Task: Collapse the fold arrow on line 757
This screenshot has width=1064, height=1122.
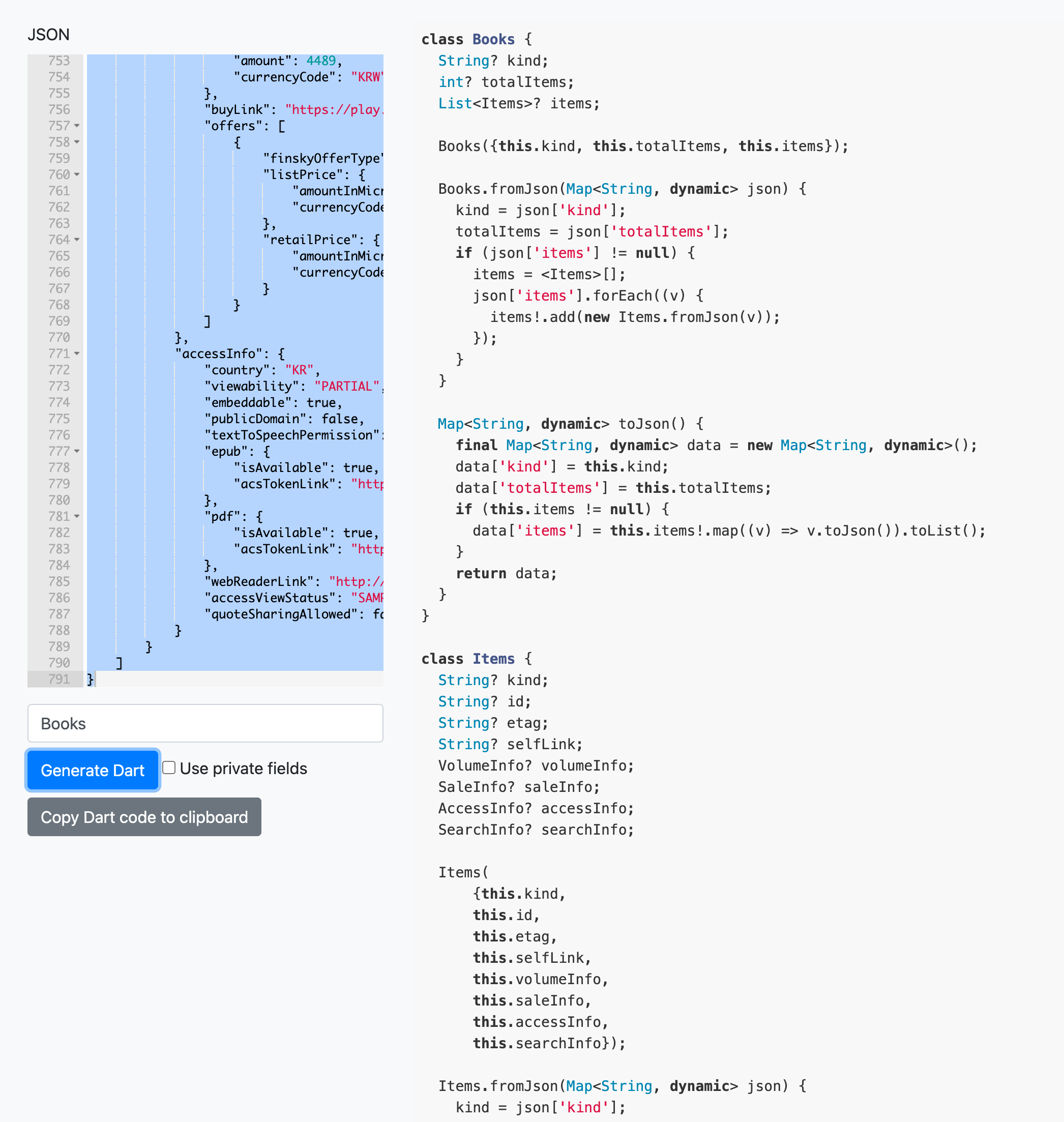Action: coord(77,126)
